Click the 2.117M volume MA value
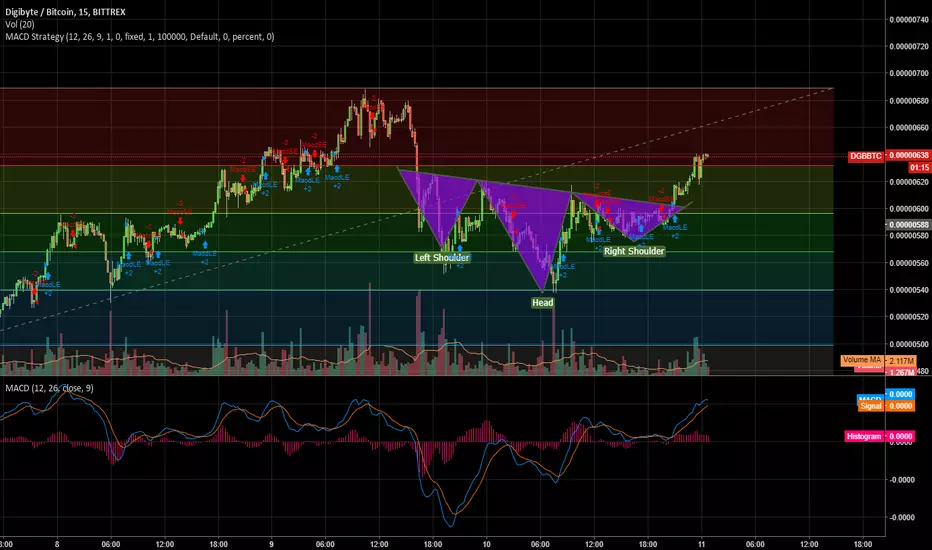This screenshot has height=550, width=932. pos(901,361)
